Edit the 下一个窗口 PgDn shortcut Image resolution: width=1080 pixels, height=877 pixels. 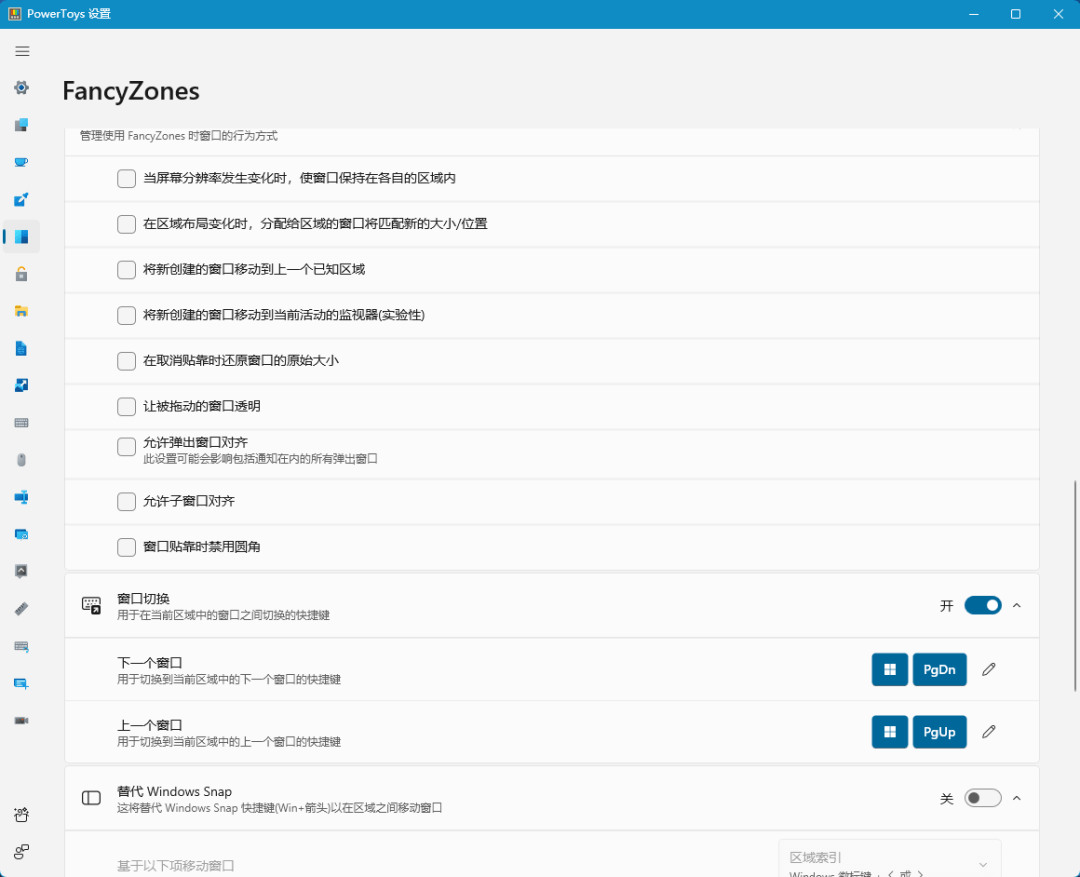click(988, 669)
